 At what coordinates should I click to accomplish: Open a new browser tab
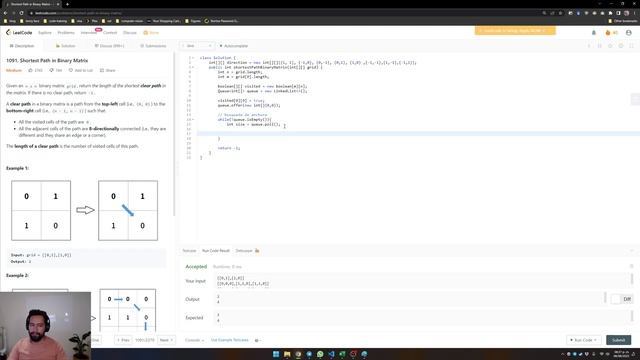(x=67, y=4)
